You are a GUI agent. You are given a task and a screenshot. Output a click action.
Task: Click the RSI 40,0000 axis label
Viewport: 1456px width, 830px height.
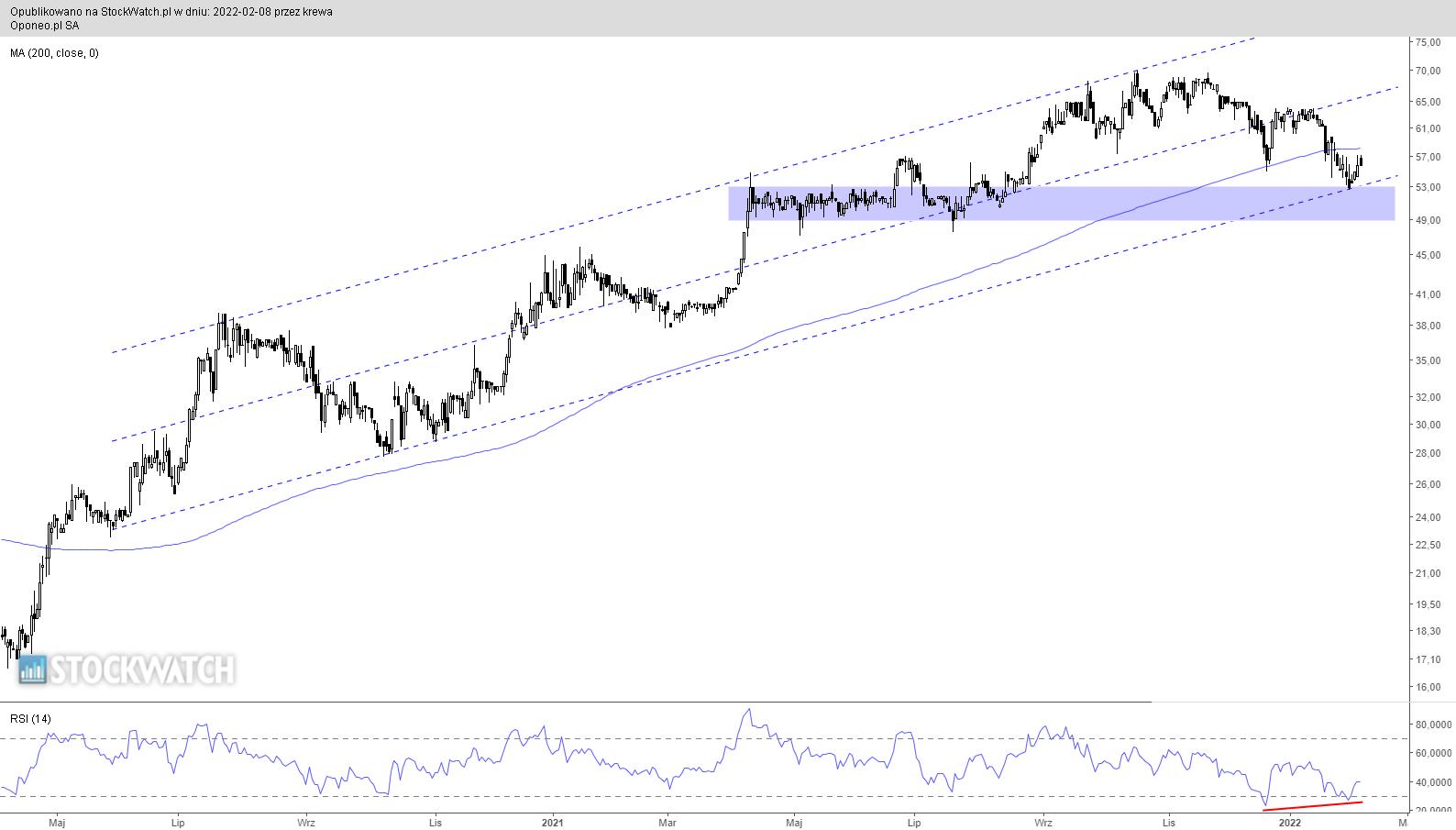(x=1433, y=782)
